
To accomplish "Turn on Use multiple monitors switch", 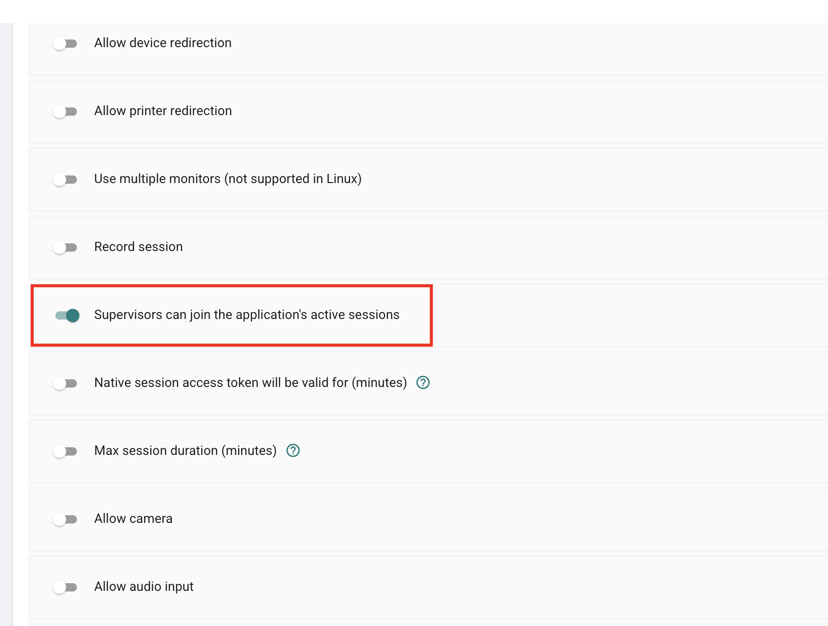I will [x=65, y=180].
